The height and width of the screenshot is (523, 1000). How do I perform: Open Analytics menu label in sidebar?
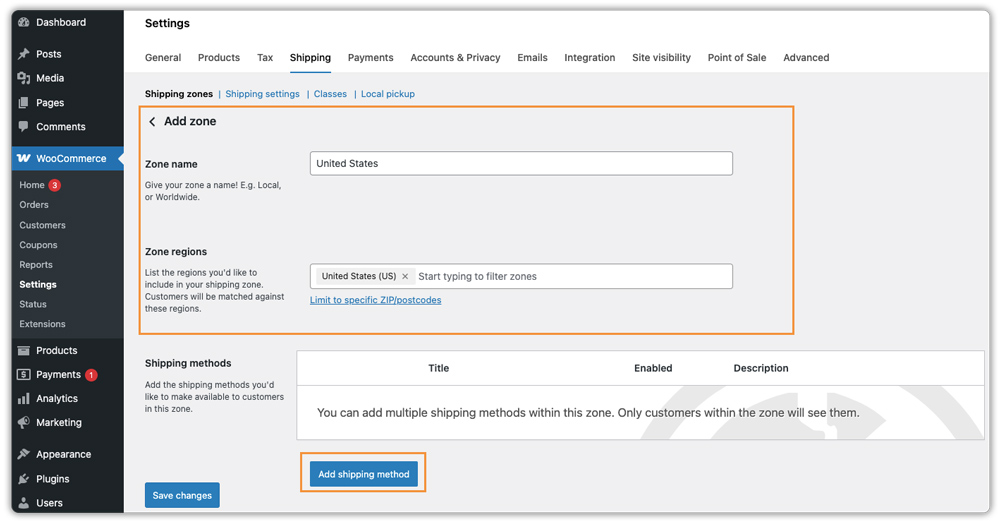coord(57,399)
